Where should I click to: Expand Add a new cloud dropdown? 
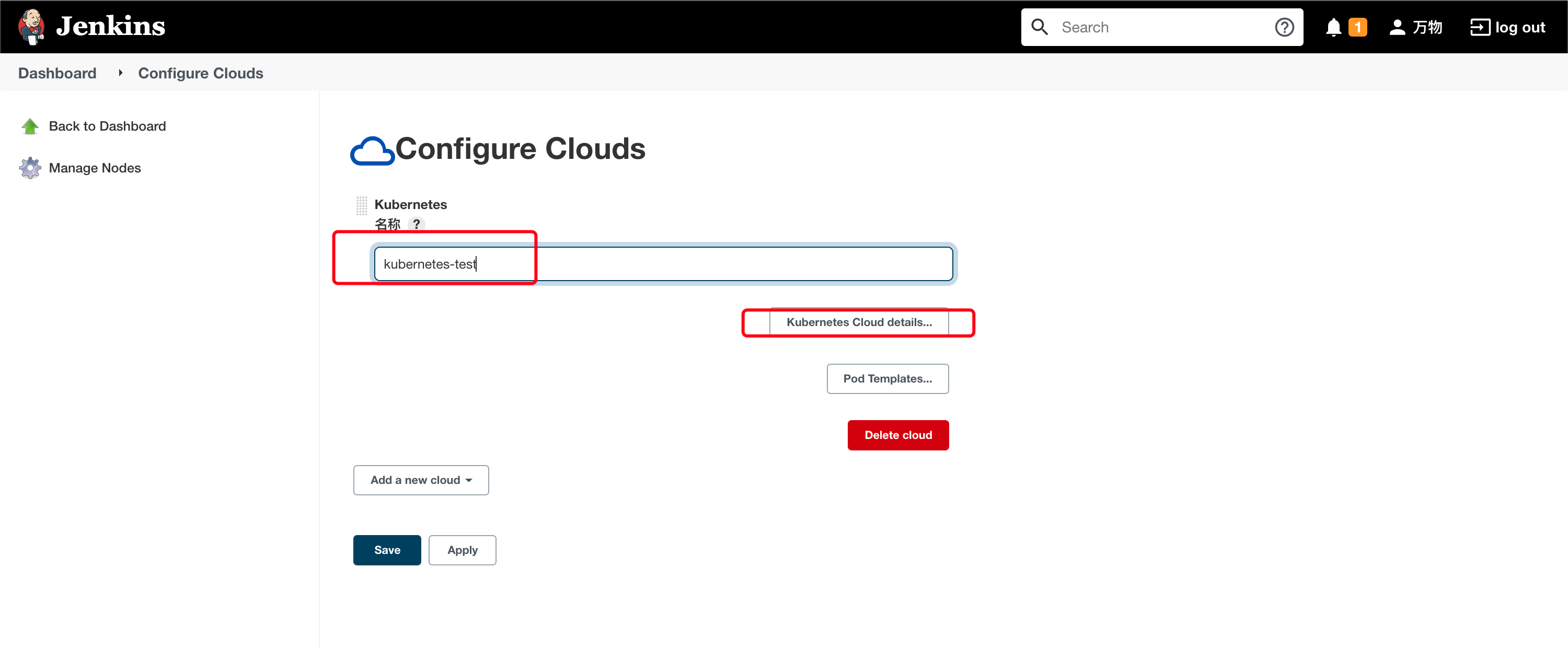(x=420, y=480)
